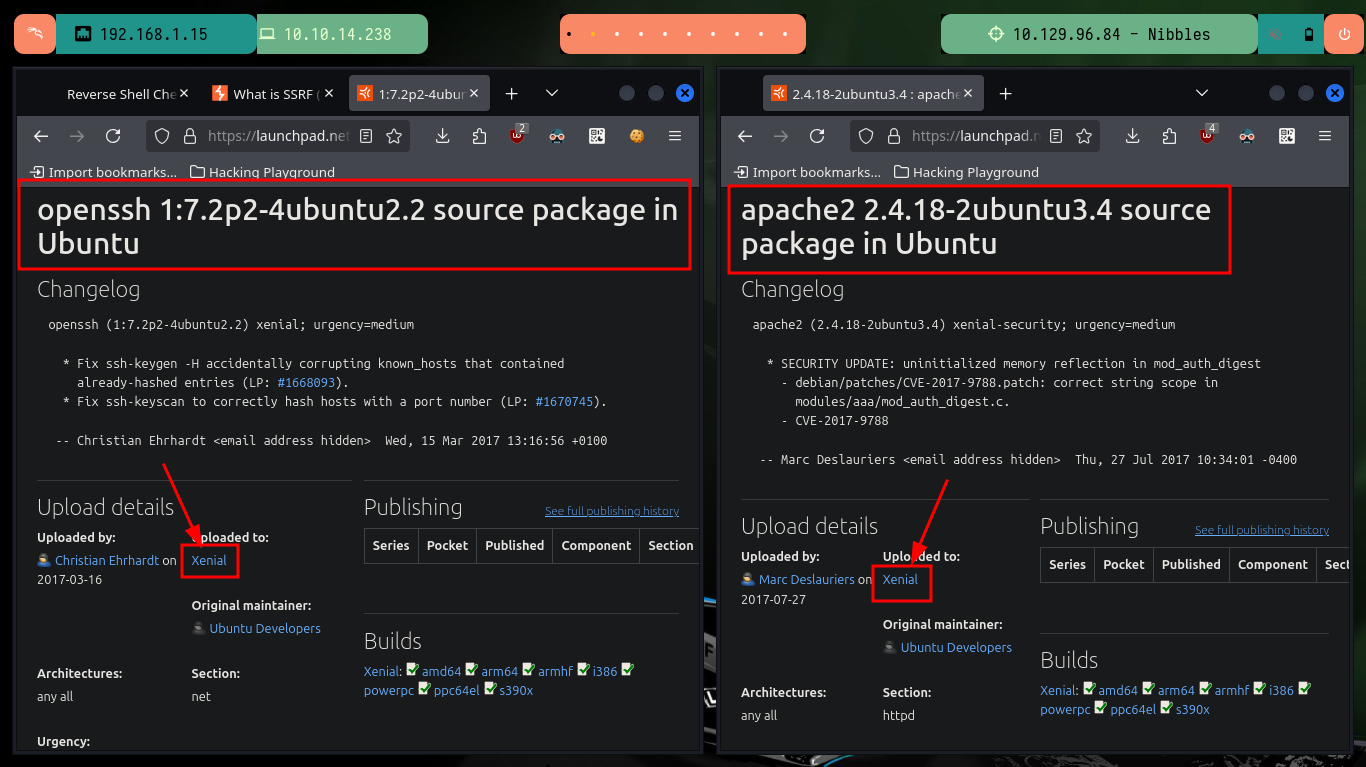Screen dimensions: 1366x767
Task: Open uBlock Origin in the openssh window
Action: 518,135
